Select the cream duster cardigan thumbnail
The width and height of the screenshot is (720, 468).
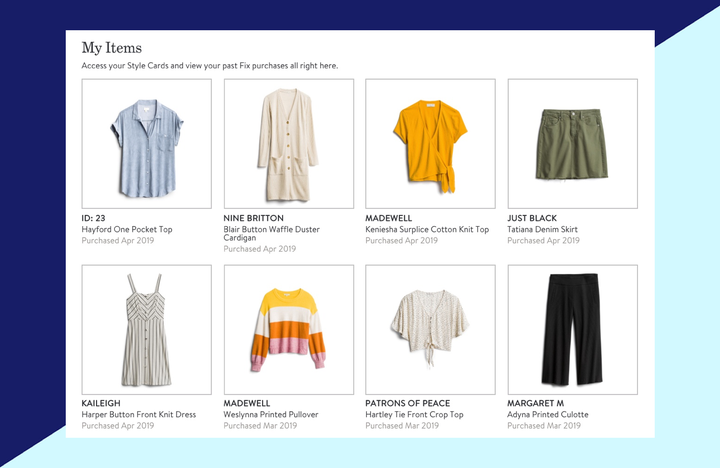(289, 143)
